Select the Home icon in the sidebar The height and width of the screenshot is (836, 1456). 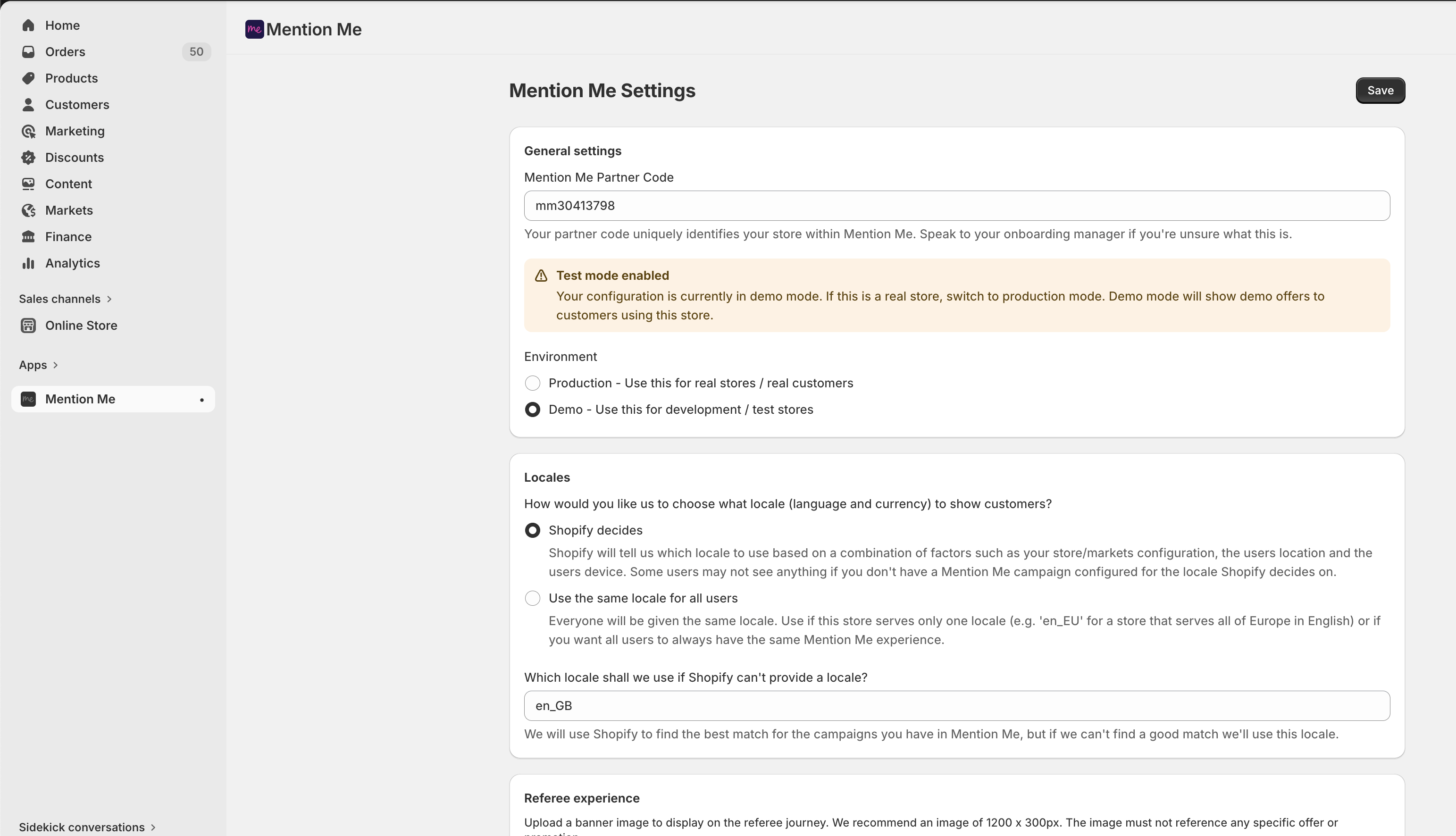(x=28, y=25)
